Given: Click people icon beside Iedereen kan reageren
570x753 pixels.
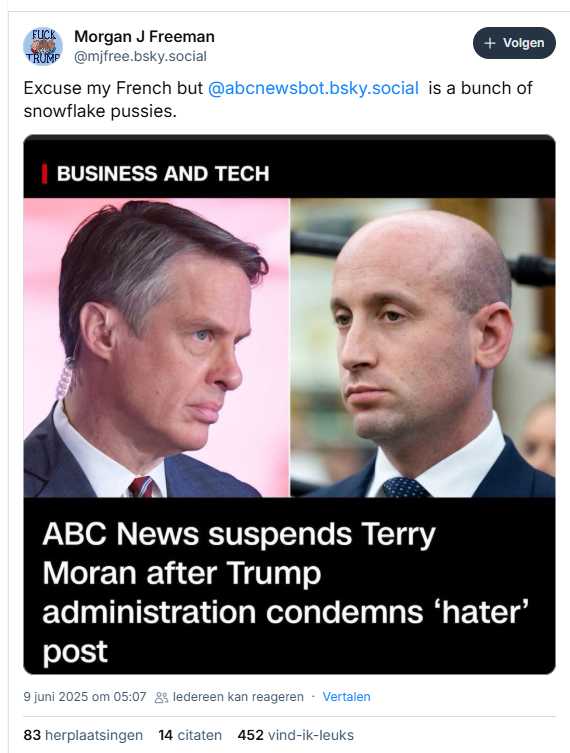Looking at the screenshot, I should [x=161, y=697].
